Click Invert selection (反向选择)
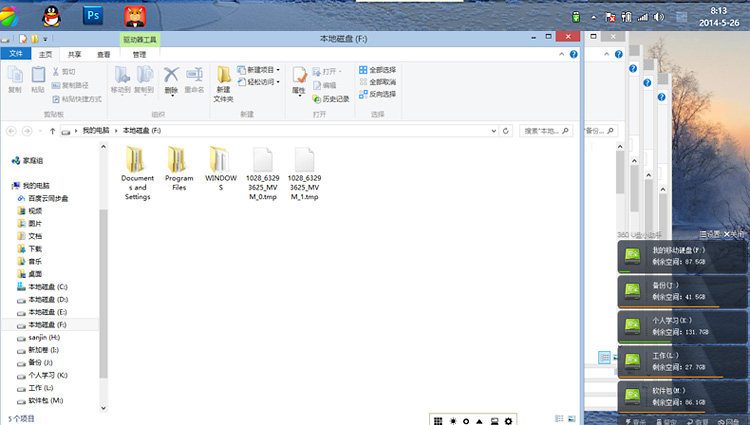Viewport: 750px width, 425px height. click(377, 94)
